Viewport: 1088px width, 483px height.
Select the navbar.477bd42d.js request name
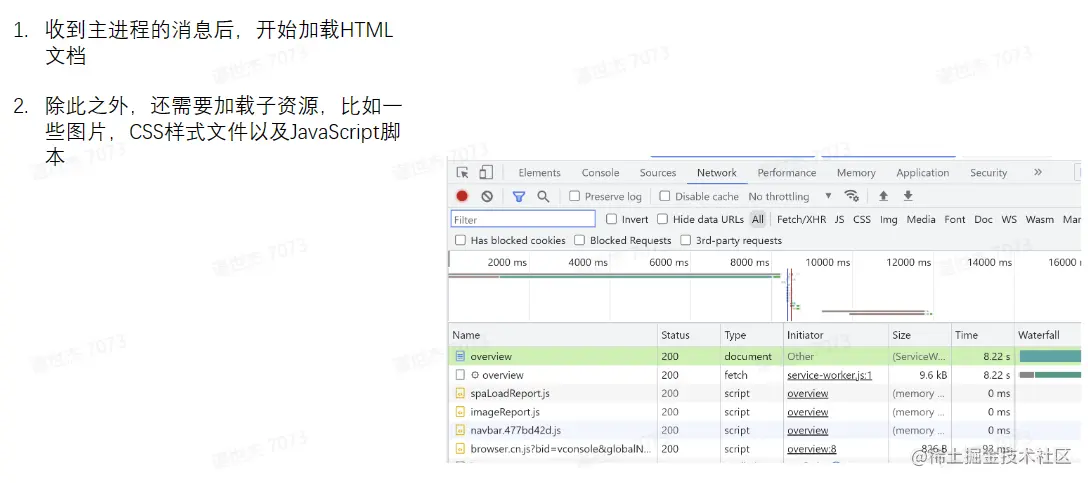pyautogui.click(x=516, y=430)
